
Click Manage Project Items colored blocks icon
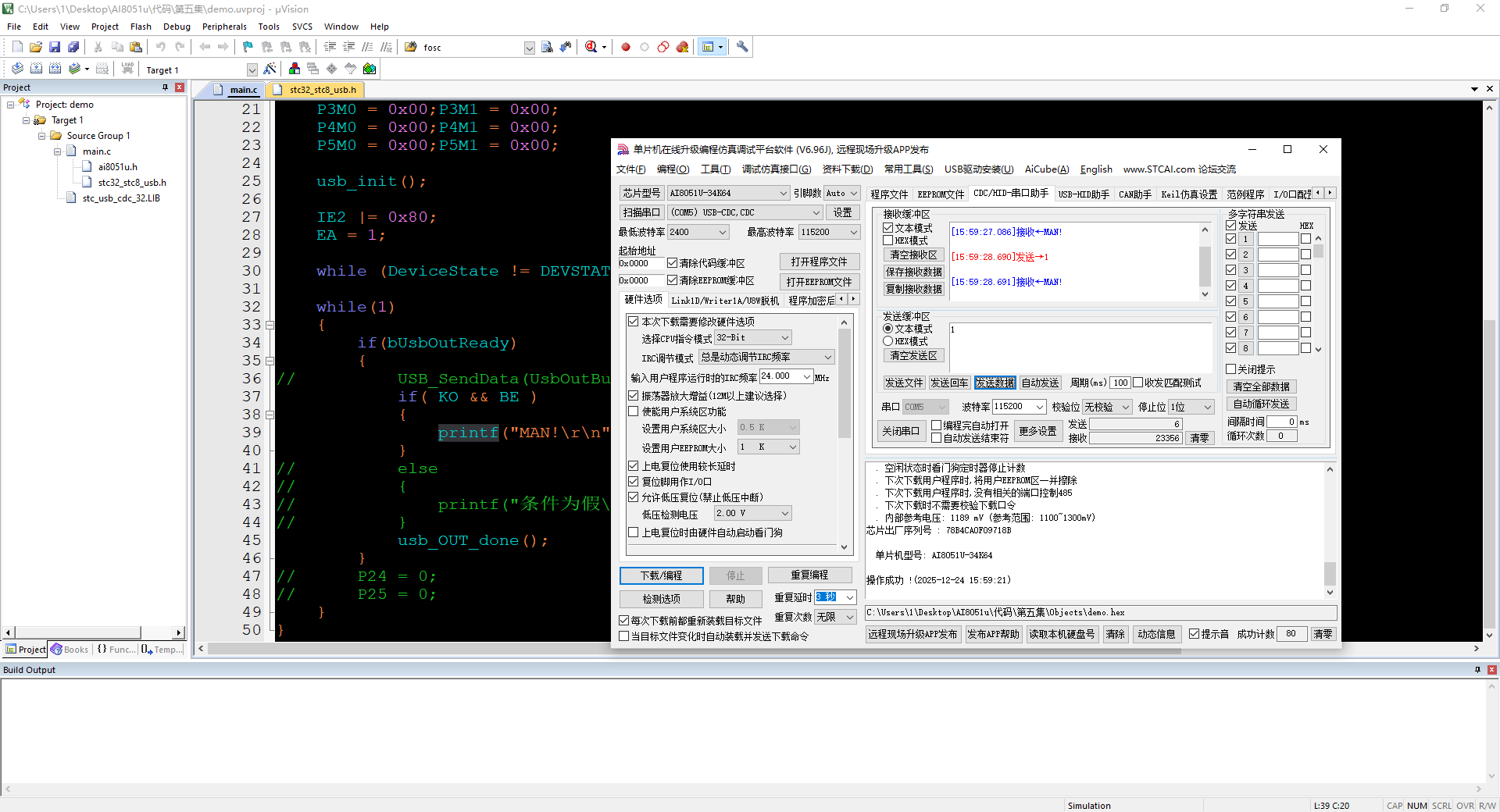tap(295, 69)
